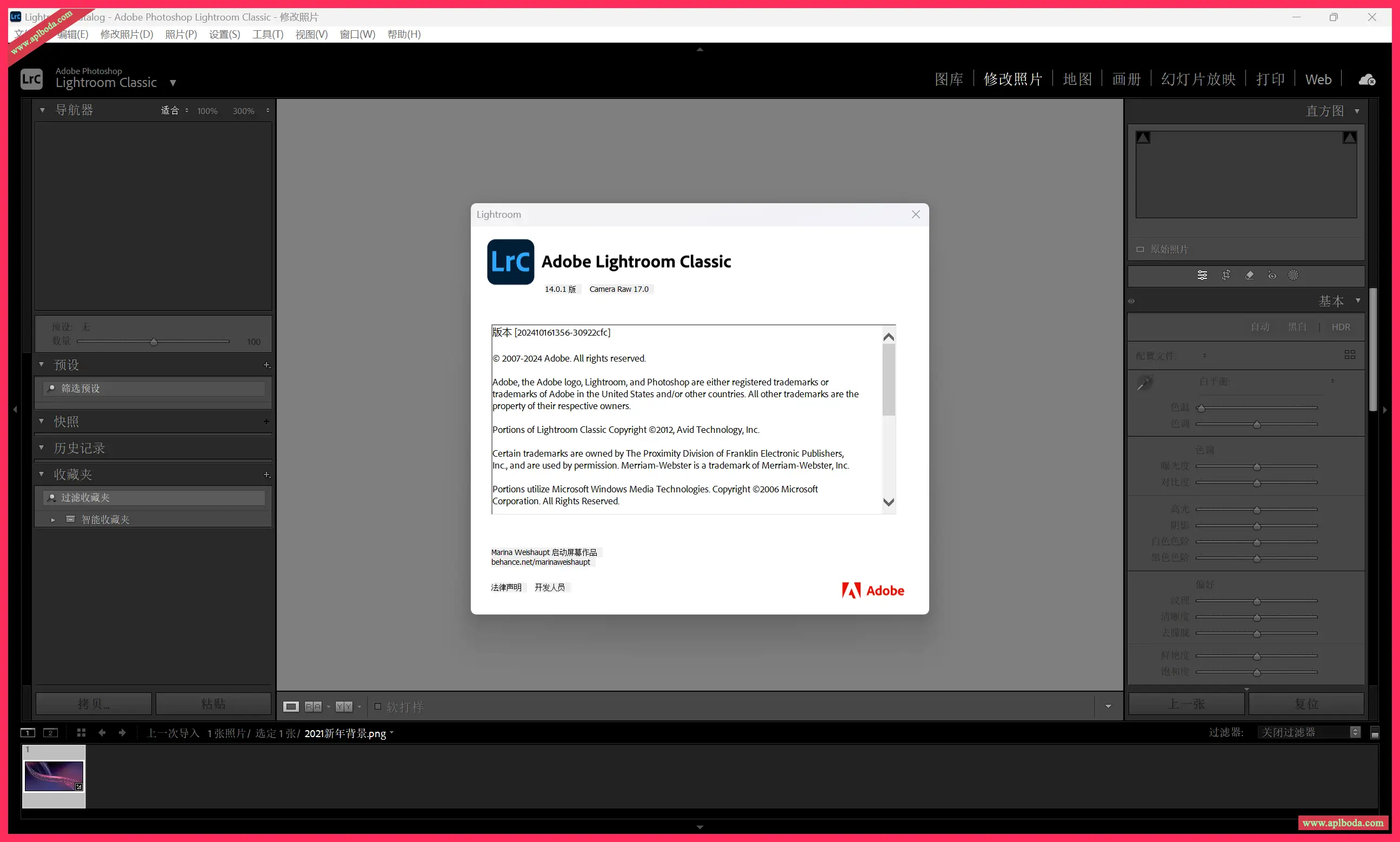This screenshot has width=1400, height=842.
Task: Open filmstrip source path dropdown
Action: [391, 732]
